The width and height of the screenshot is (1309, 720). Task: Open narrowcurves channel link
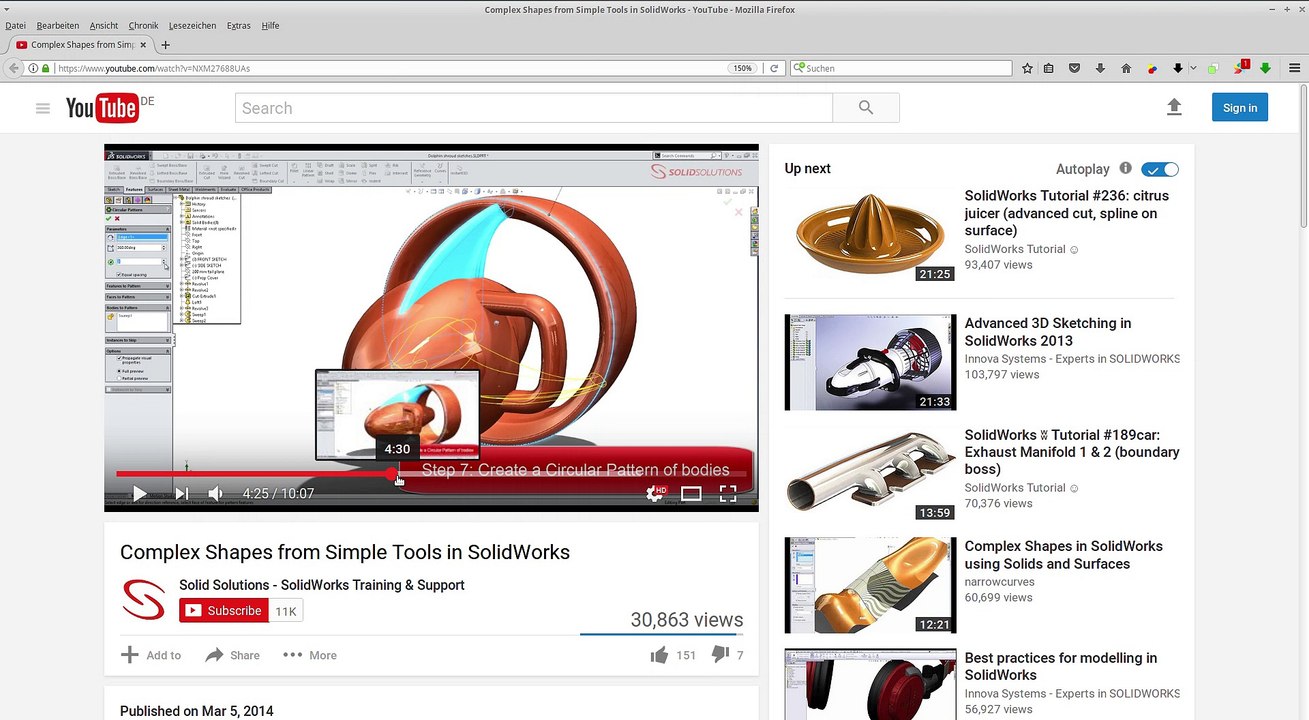click(x=999, y=581)
